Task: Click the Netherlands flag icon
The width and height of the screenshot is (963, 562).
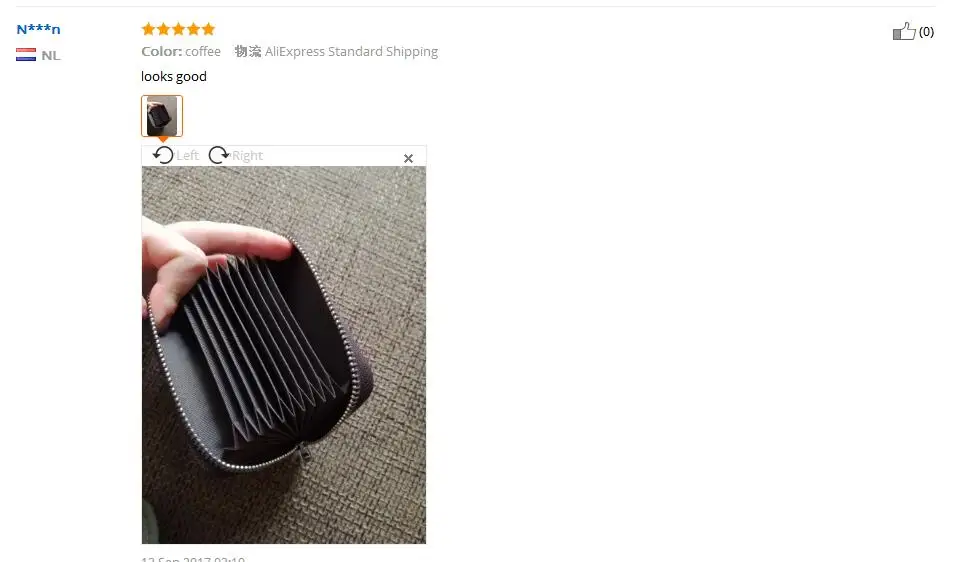Action: 26,55
